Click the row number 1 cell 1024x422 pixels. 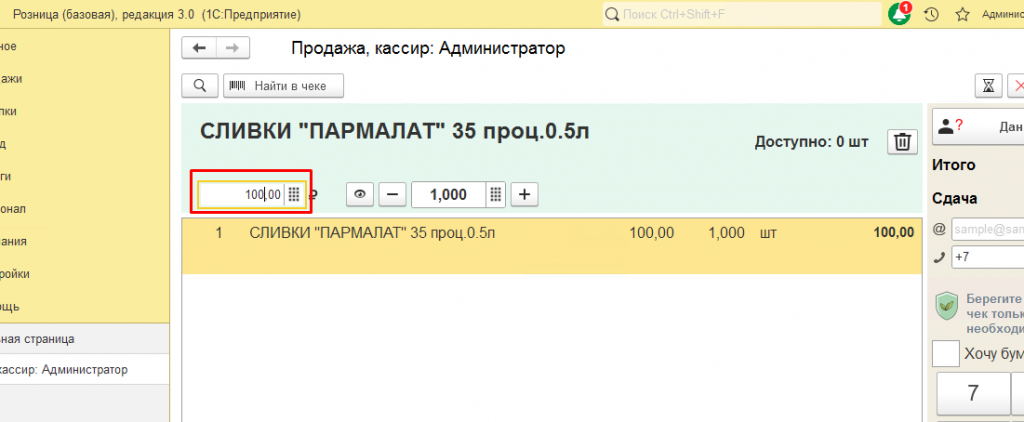[x=219, y=233]
